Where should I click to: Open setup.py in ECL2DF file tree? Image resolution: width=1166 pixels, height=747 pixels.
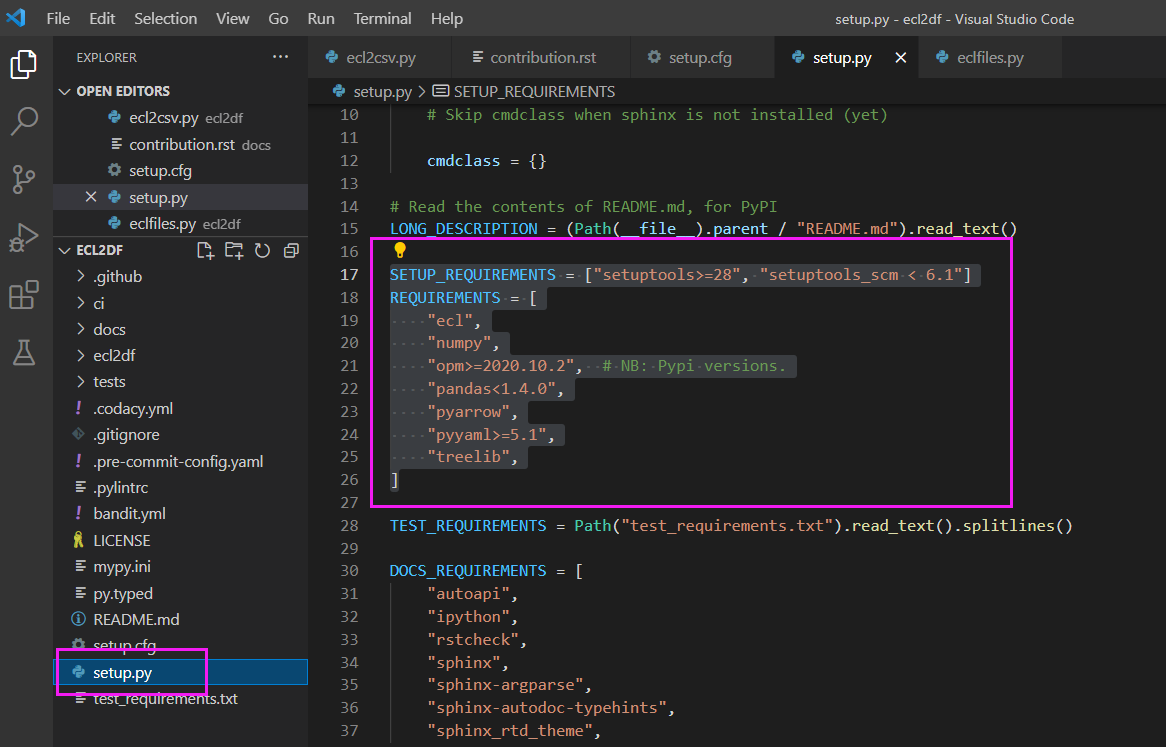[181, 672]
